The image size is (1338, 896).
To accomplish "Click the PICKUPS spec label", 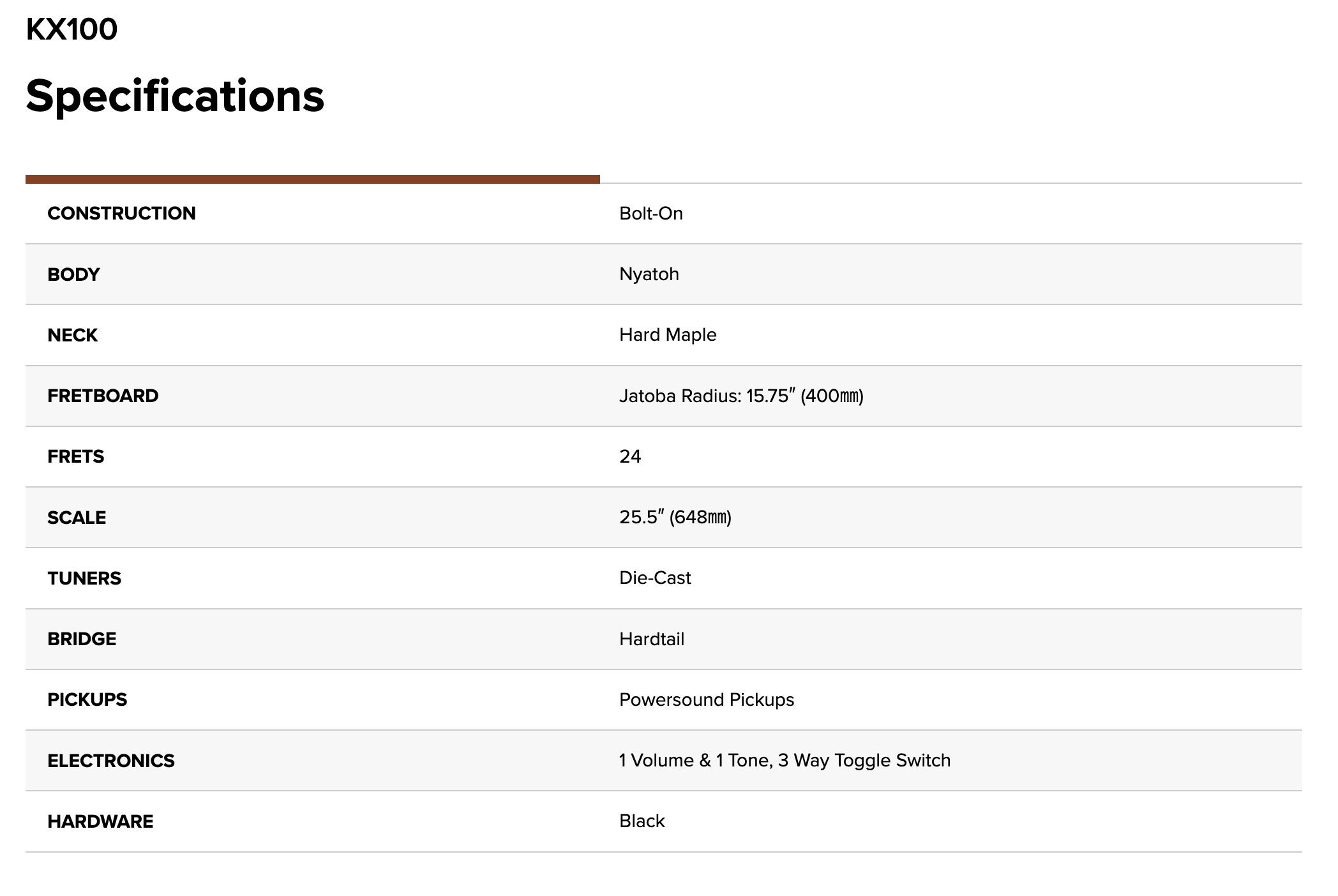I will pyautogui.click(x=87, y=699).
